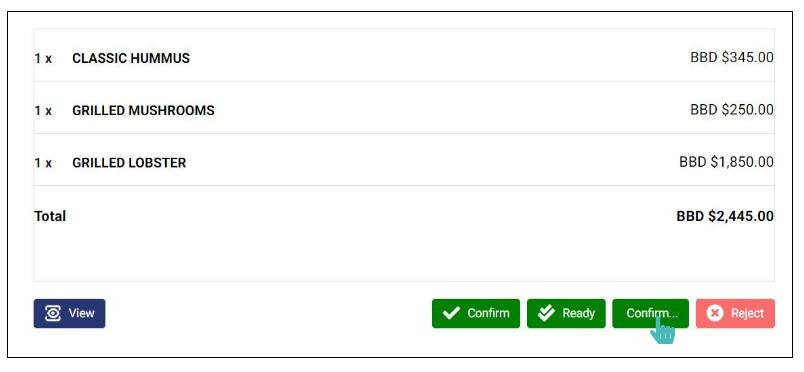Click the BBD $1,850.00 price

click(726, 162)
